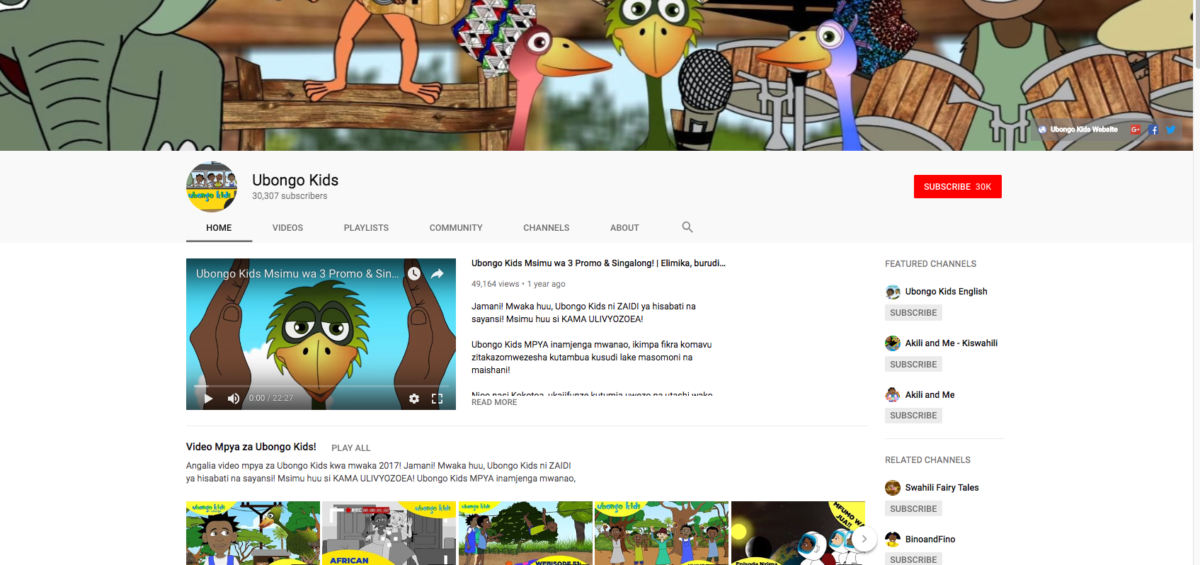This screenshot has width=1200, height=565.
Task: Open video player settings gear
Action: coord(414,398)
